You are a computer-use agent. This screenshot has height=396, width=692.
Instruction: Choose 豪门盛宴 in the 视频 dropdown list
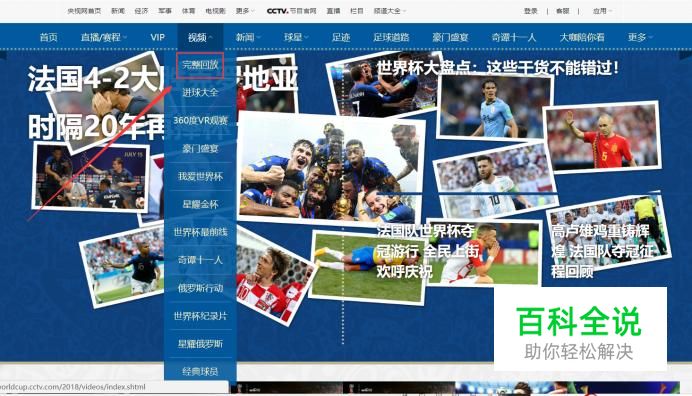[x=200, y=148]
